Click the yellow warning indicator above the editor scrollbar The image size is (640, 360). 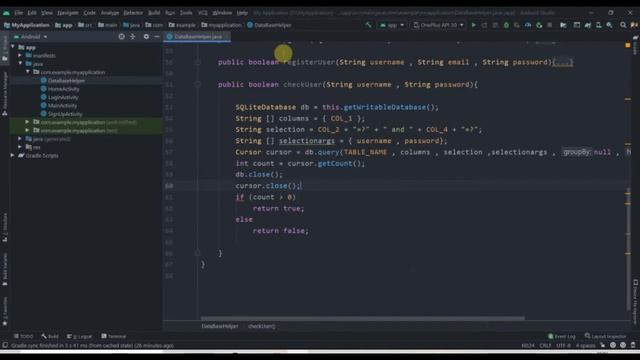628,45
